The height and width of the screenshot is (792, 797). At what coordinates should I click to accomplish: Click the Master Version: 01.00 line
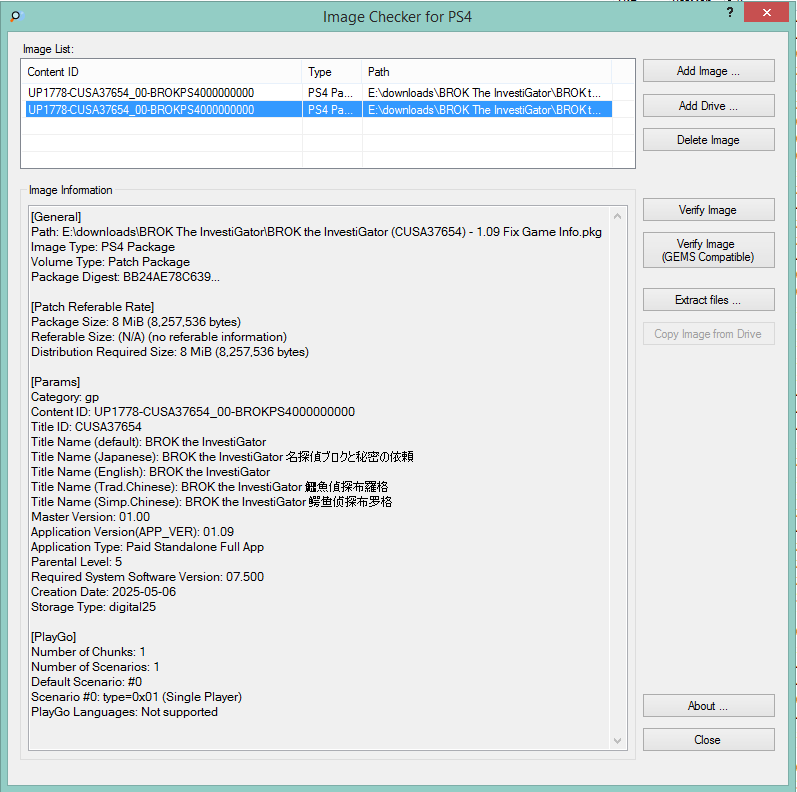point(90,517)
